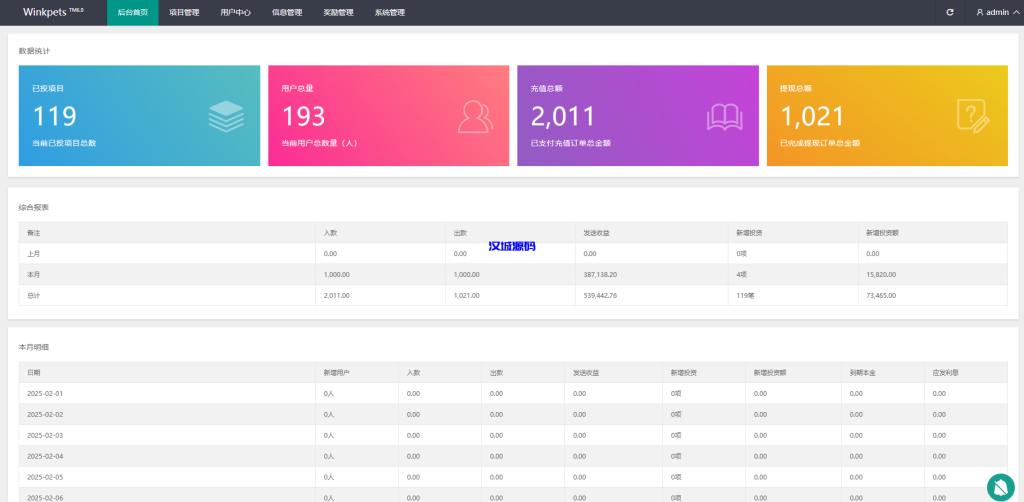
Task: Click the refresh icon in top bar
Action: coord(950,12)
